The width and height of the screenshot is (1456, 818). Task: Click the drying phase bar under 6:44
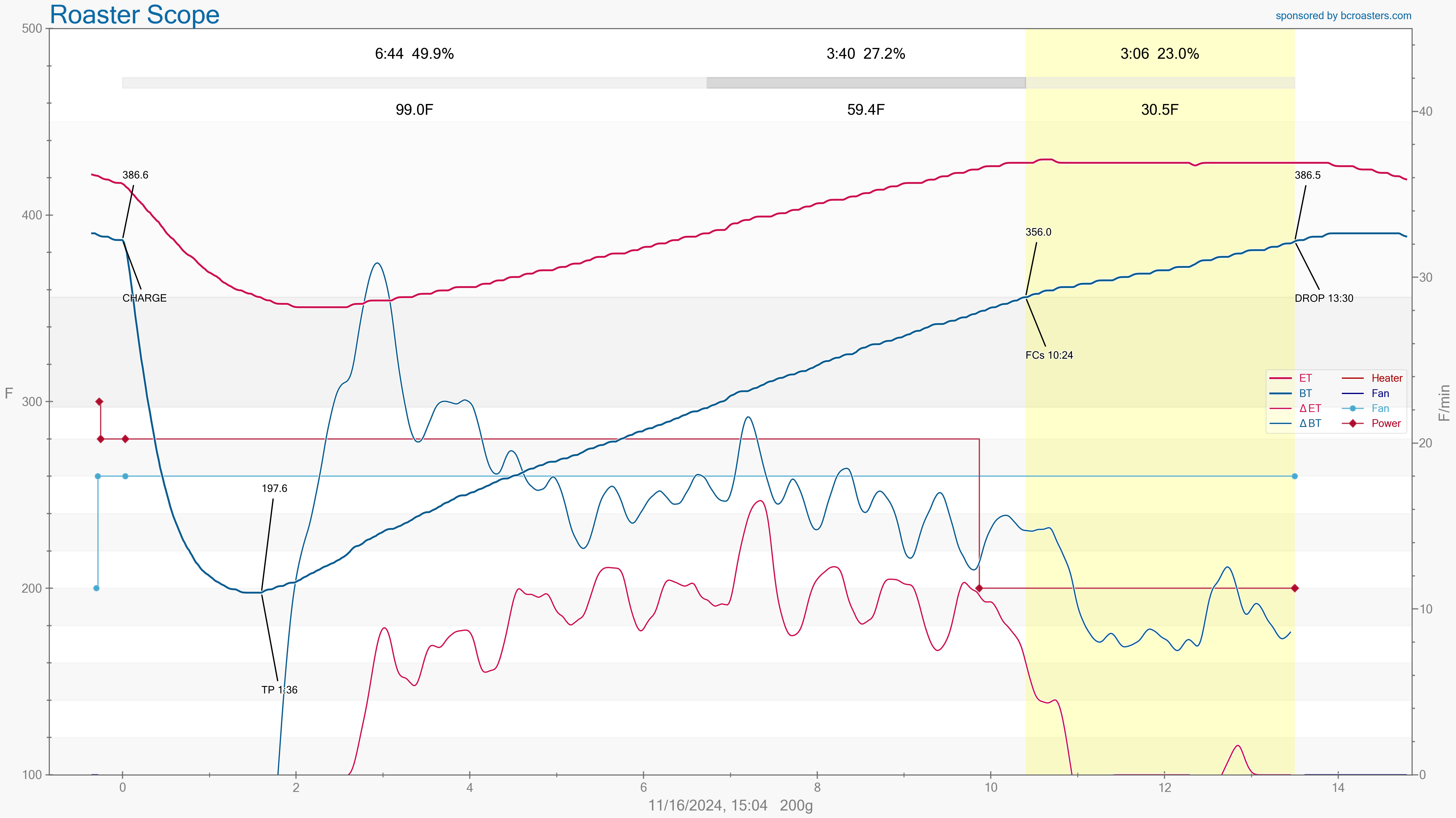click(x=414, y=83)
